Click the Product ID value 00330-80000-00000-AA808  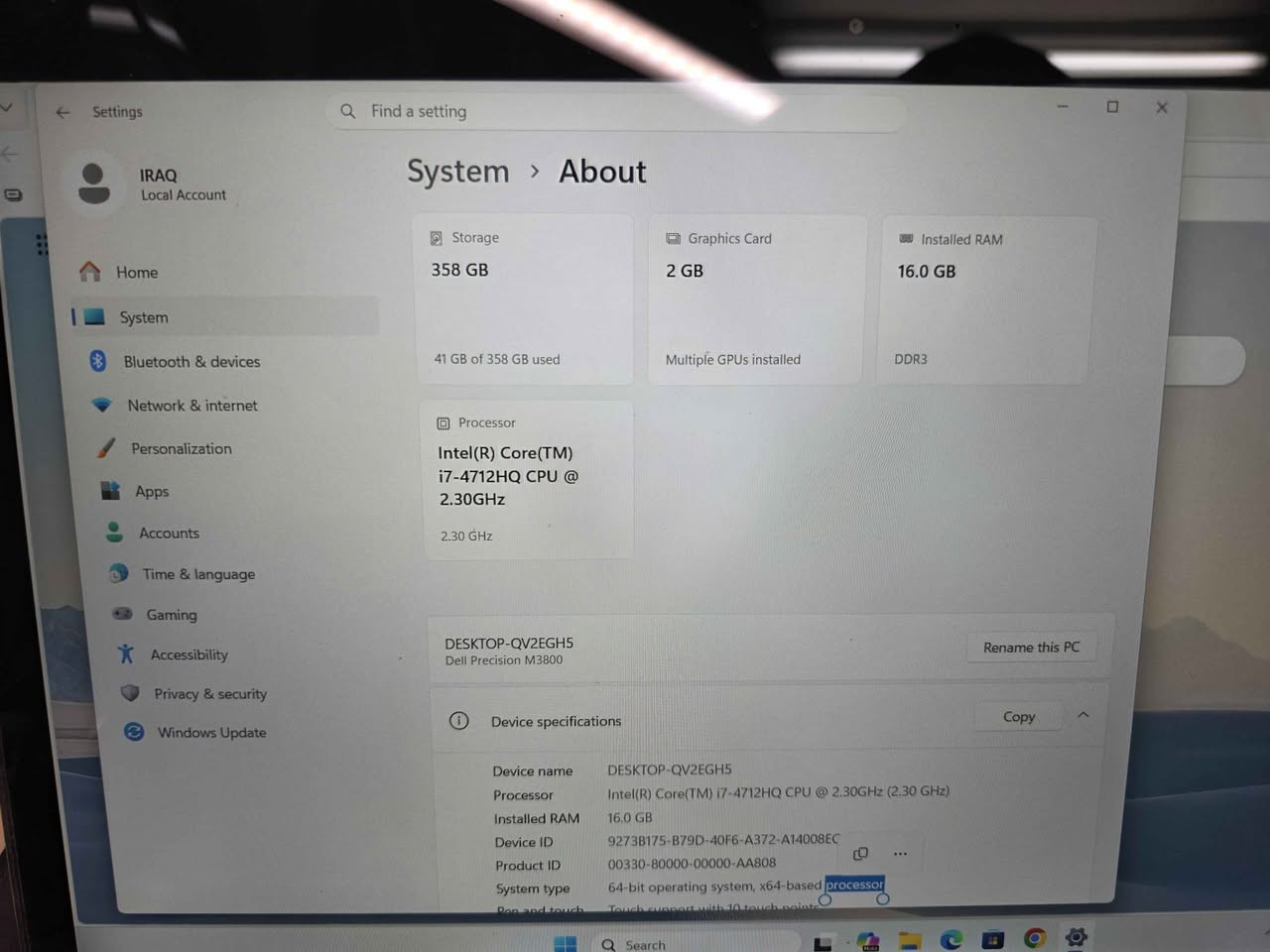point(692,863)
